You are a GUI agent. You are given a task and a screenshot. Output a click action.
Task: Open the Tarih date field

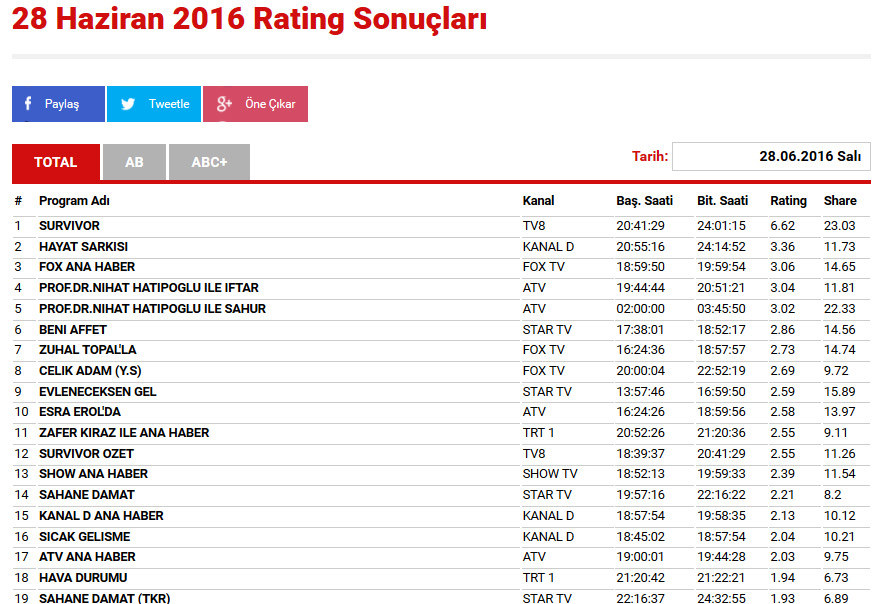click(x=771, y=156)
